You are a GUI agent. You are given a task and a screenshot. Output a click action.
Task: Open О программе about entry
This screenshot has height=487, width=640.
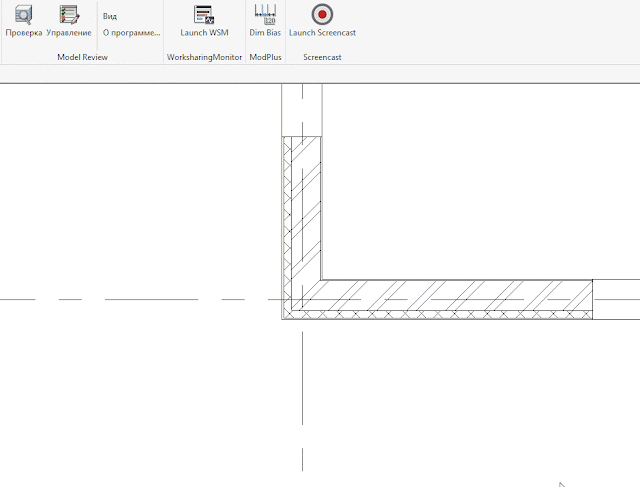[x=131, y=33]
